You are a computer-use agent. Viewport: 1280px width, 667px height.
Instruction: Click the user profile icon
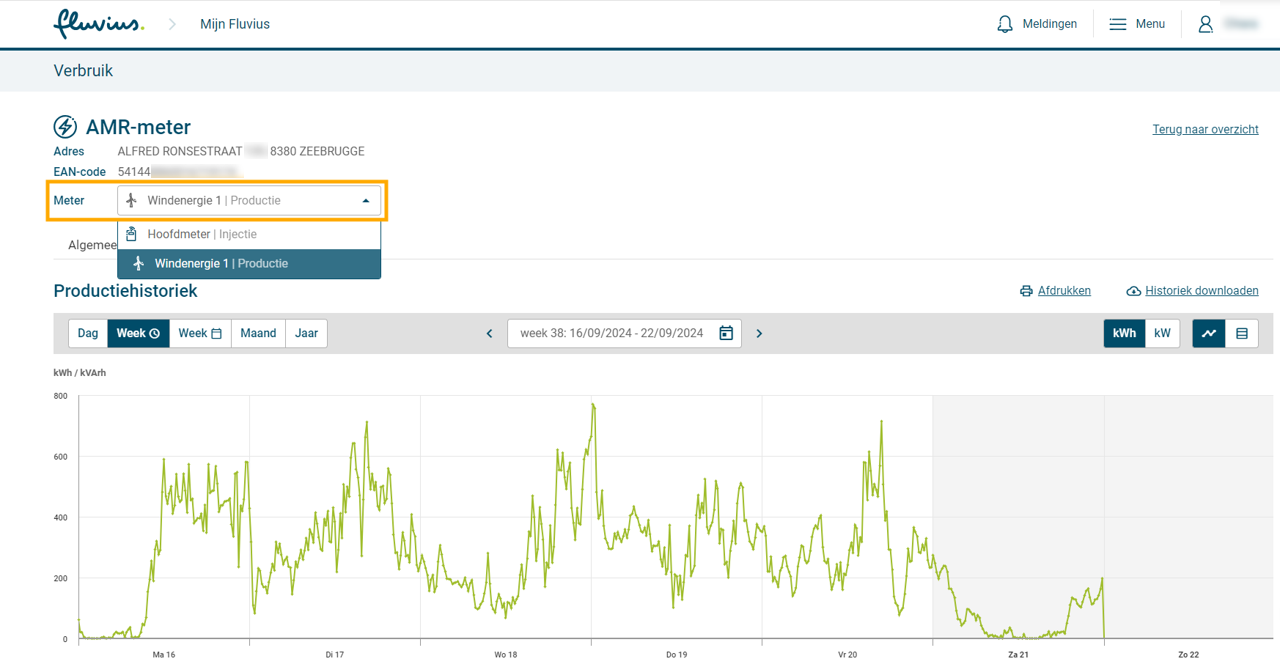coord(1206,24)
